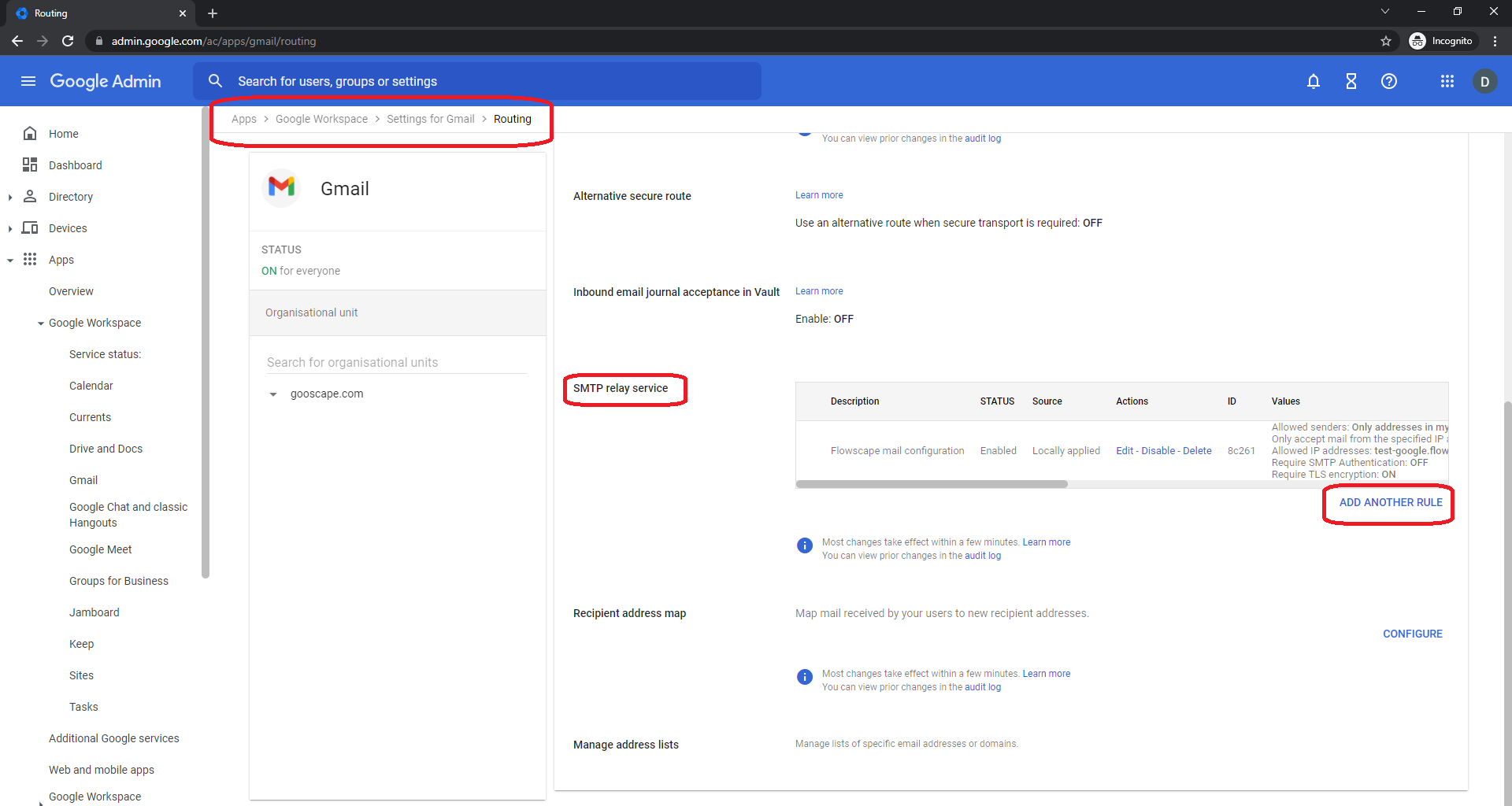Image resolution: width=1512 pixels, height=806 pixels.
Task: Click the search for organisational units field
Action: point(396,362)
